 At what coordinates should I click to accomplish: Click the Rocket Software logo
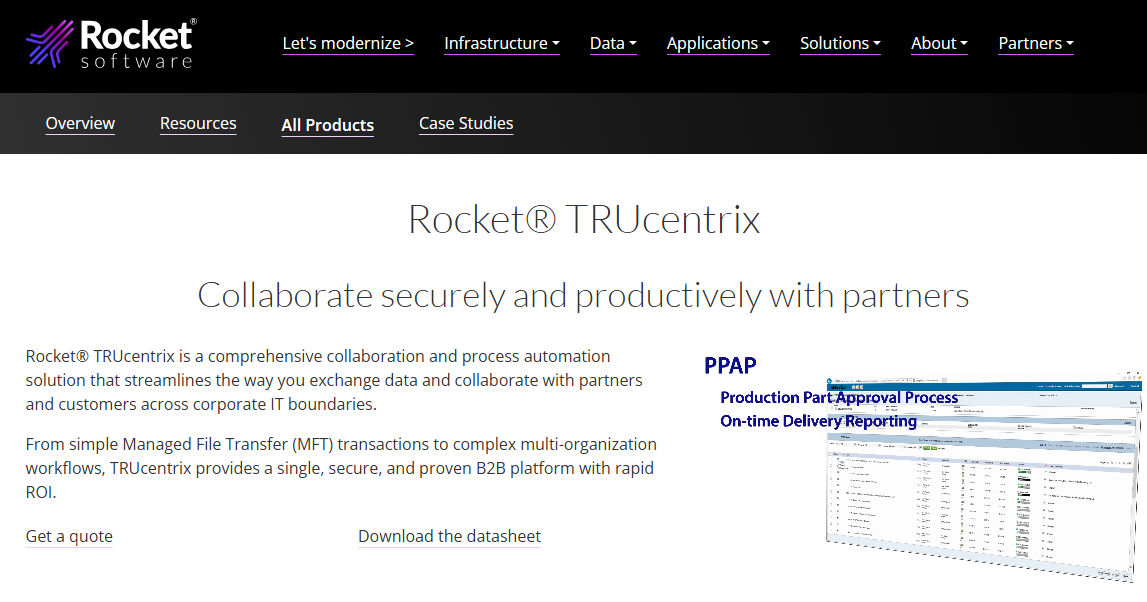[111, 44]
